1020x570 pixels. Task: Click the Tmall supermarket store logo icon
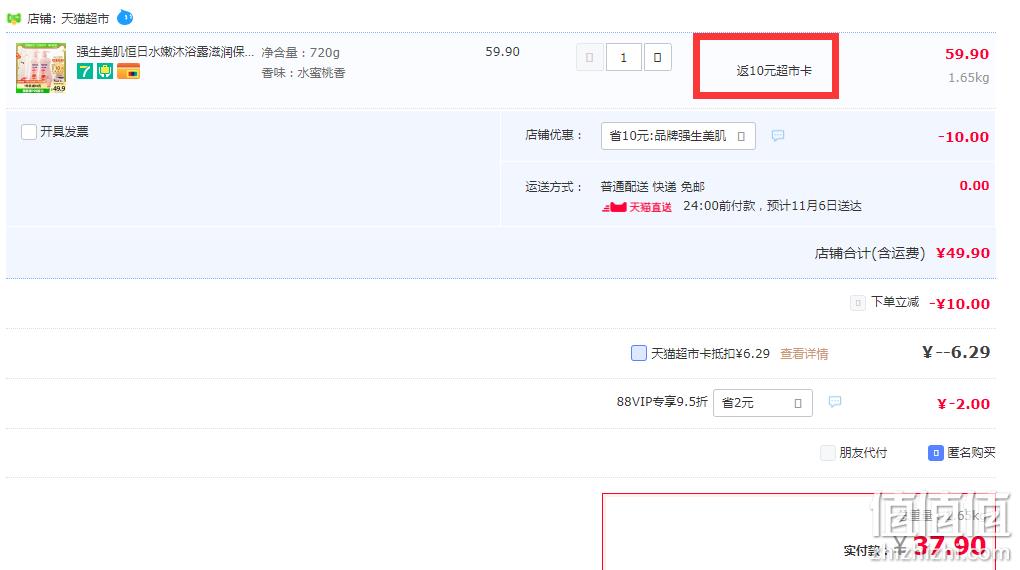(14, 19)
